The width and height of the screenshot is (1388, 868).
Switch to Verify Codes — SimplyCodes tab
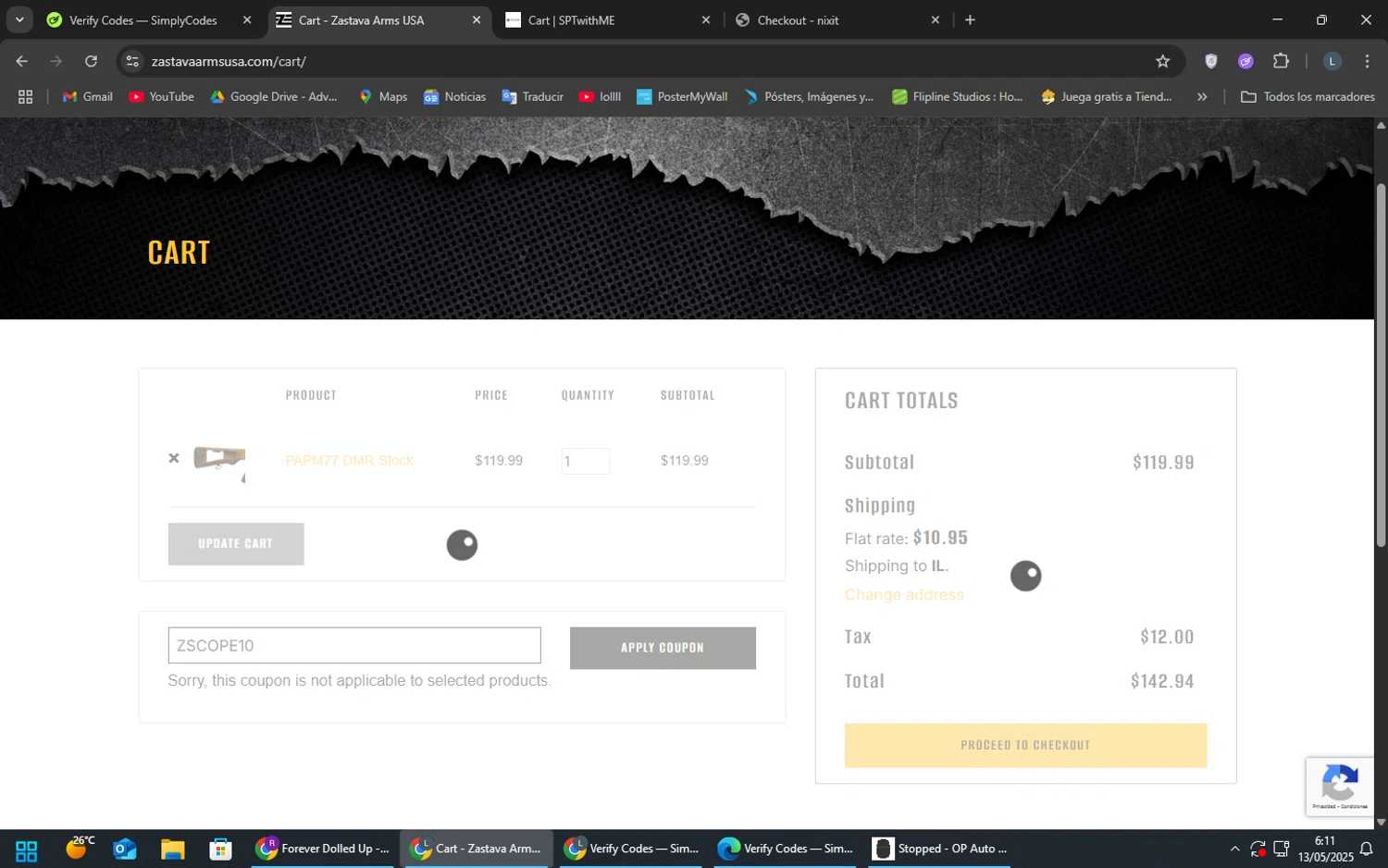click(143, 20)
